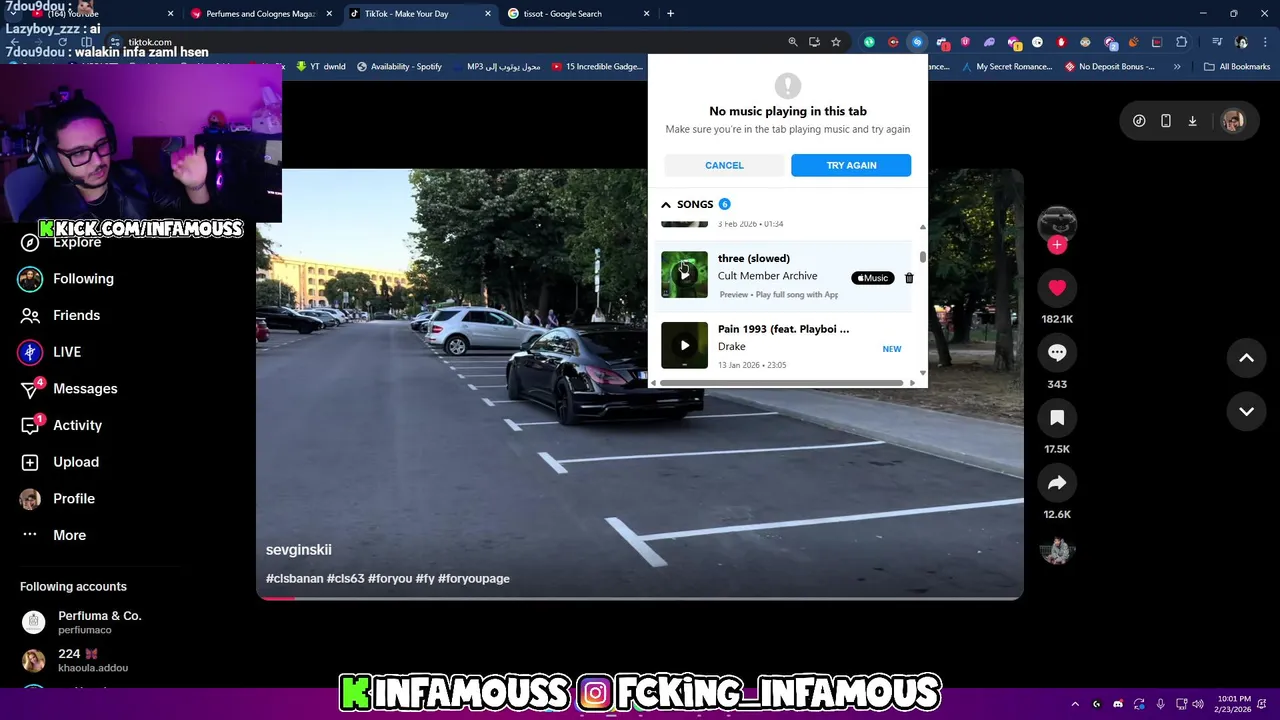Click the download desktop app arrow icon
1280x720 pixels.
[x=1192, y=121]
